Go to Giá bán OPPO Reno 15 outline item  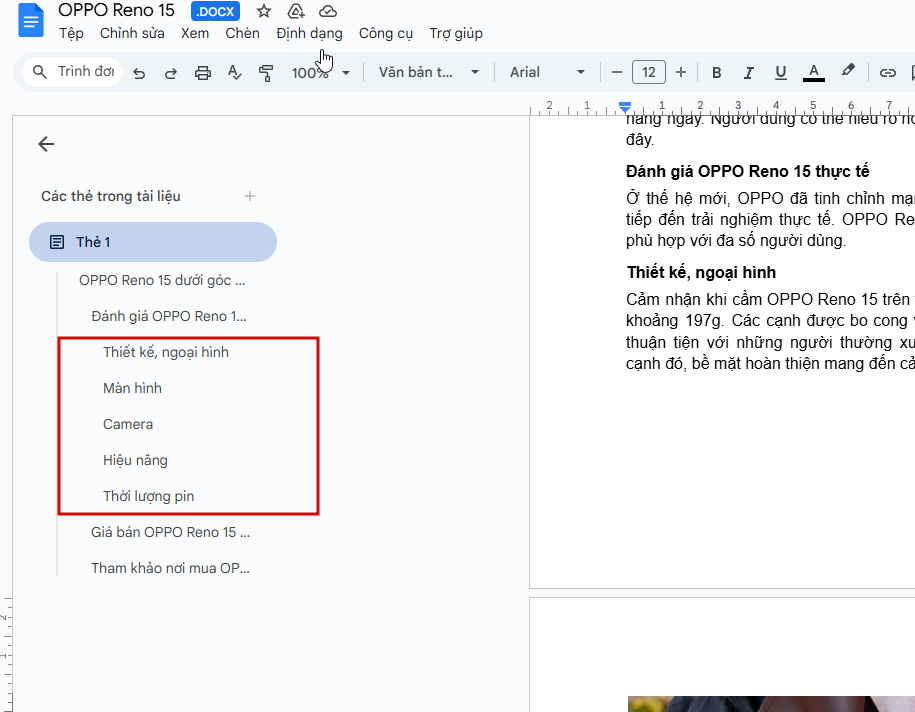click(170, 532)
